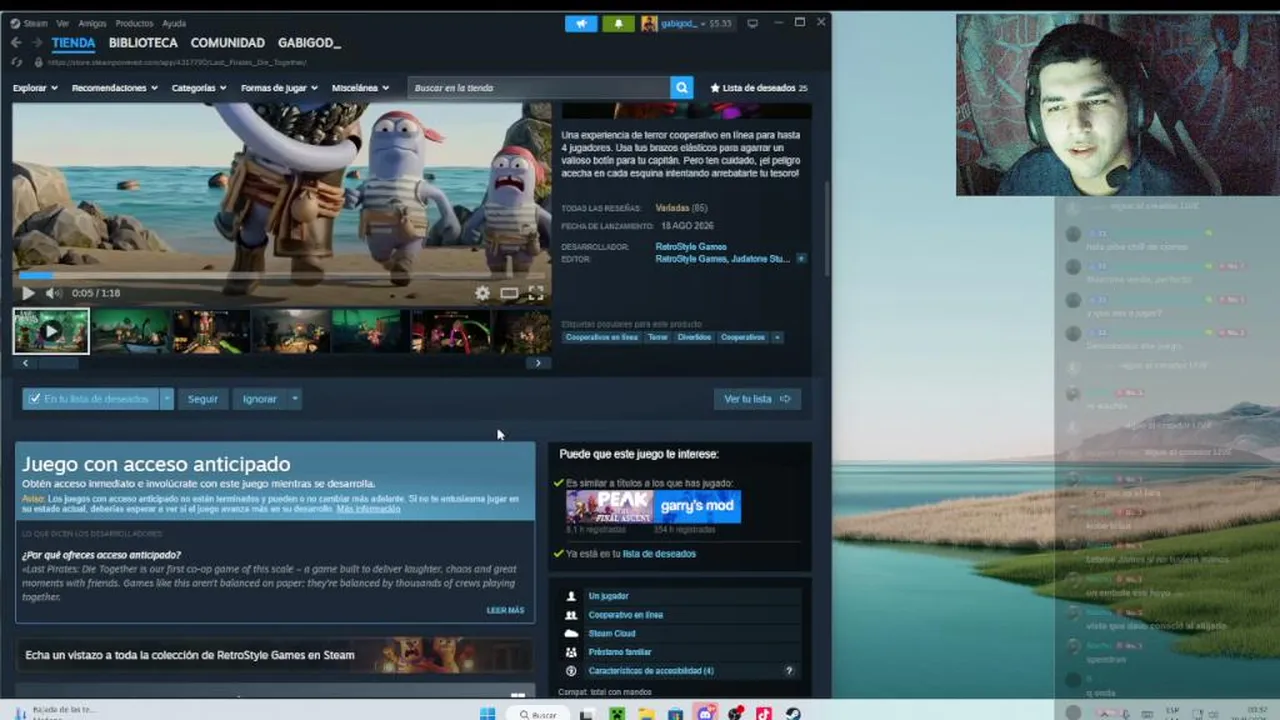Image resolution: width=1280 pixels, height=720 pixels.
Task: Open the 'Más información' link
Action: [x=368, y=509]
